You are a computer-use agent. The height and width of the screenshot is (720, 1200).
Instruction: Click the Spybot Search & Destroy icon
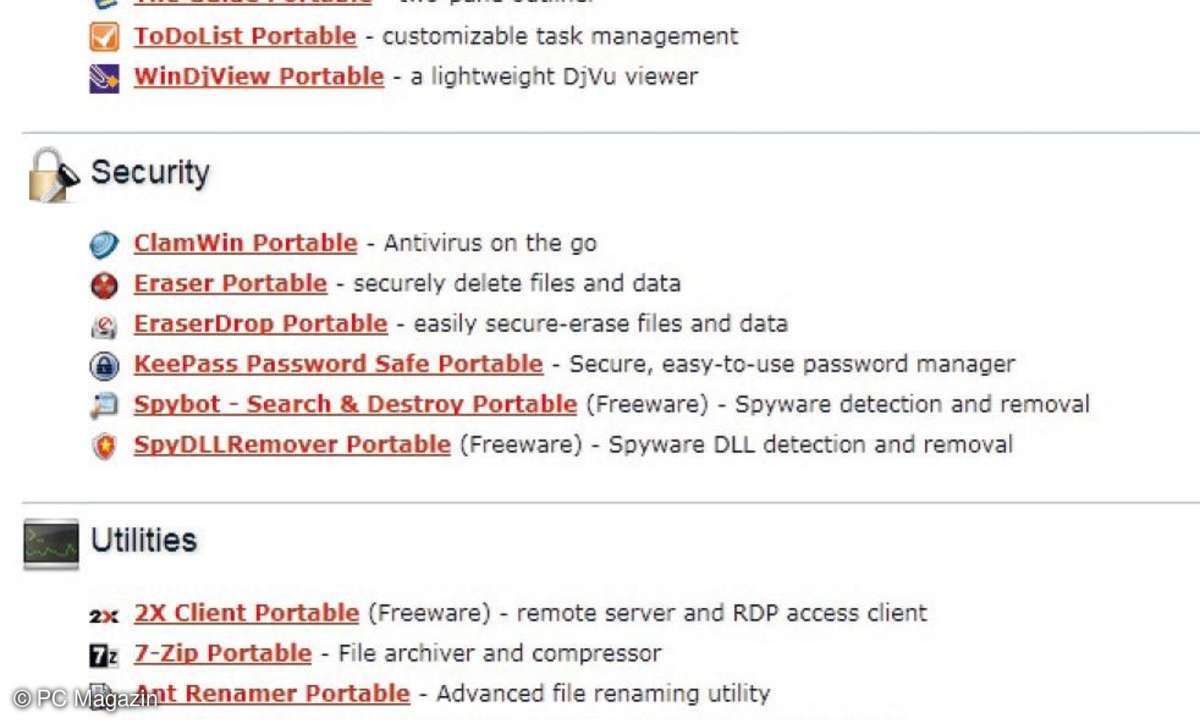[104, 405]
